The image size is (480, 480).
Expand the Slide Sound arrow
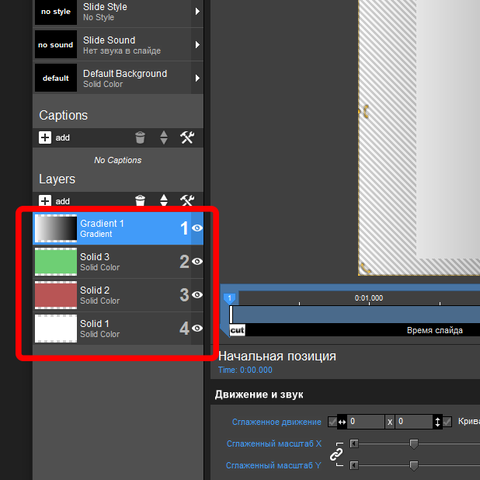pyautogui.click(x=197, y=45)
